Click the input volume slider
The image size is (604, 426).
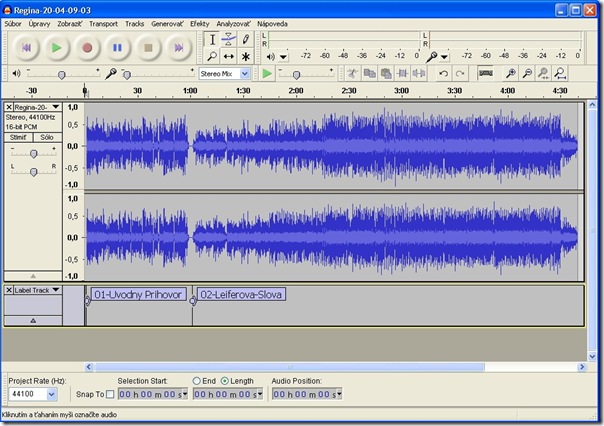[x=127, y=74]
